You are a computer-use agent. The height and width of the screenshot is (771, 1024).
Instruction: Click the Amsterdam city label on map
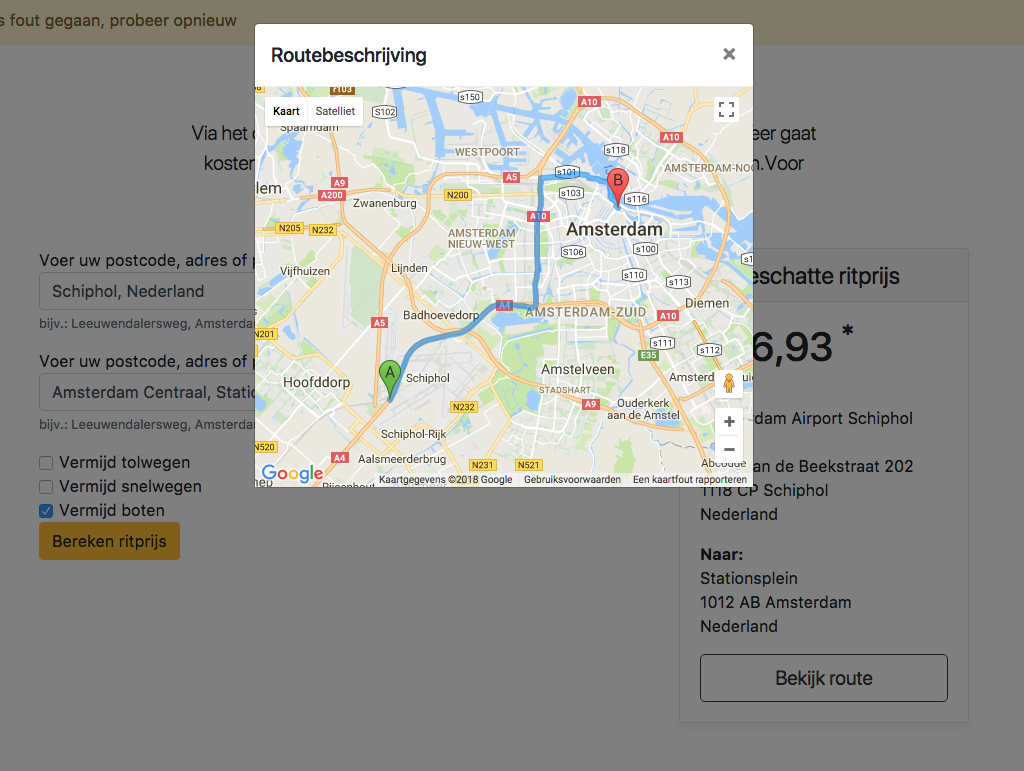tap(614, 229)
